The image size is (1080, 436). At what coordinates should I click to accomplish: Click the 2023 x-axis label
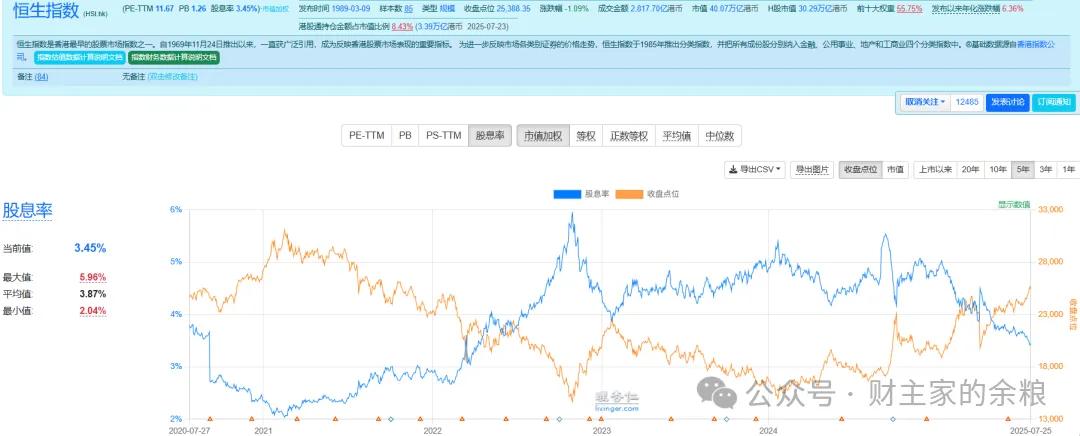pyautogui.click(x=601, y=430)
